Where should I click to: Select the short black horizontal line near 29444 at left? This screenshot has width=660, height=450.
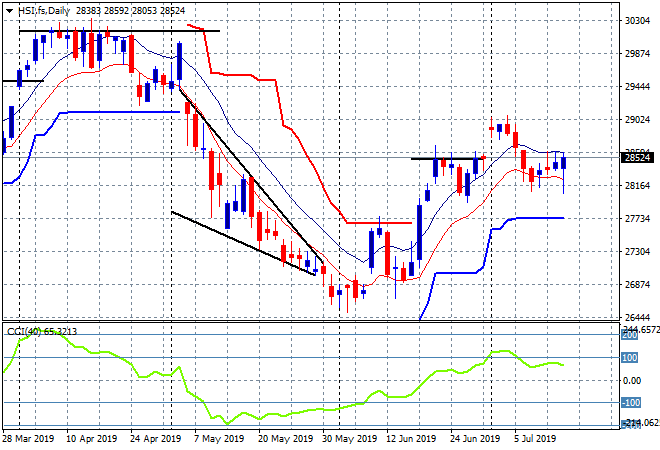pos(23,80)
